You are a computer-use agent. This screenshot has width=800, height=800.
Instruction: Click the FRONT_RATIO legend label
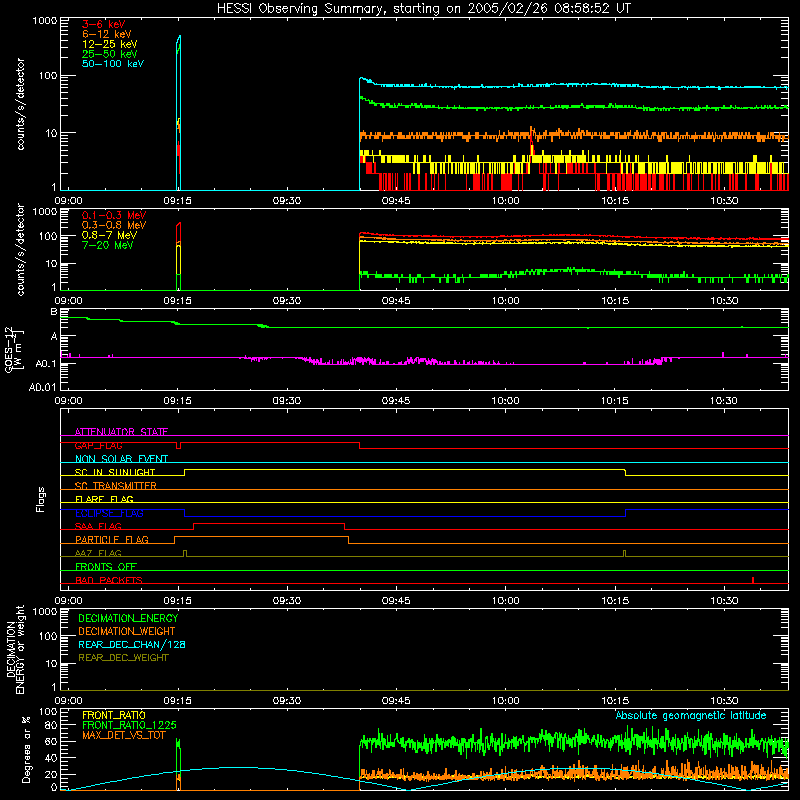[x=114, y=715]
